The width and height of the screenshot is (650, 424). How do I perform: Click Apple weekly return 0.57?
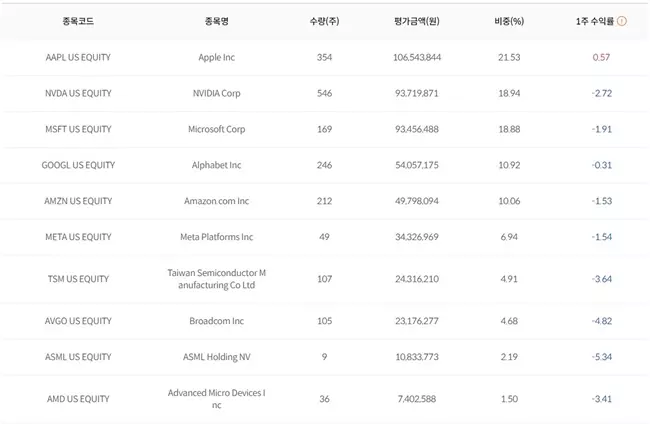[x=601, y=57]
